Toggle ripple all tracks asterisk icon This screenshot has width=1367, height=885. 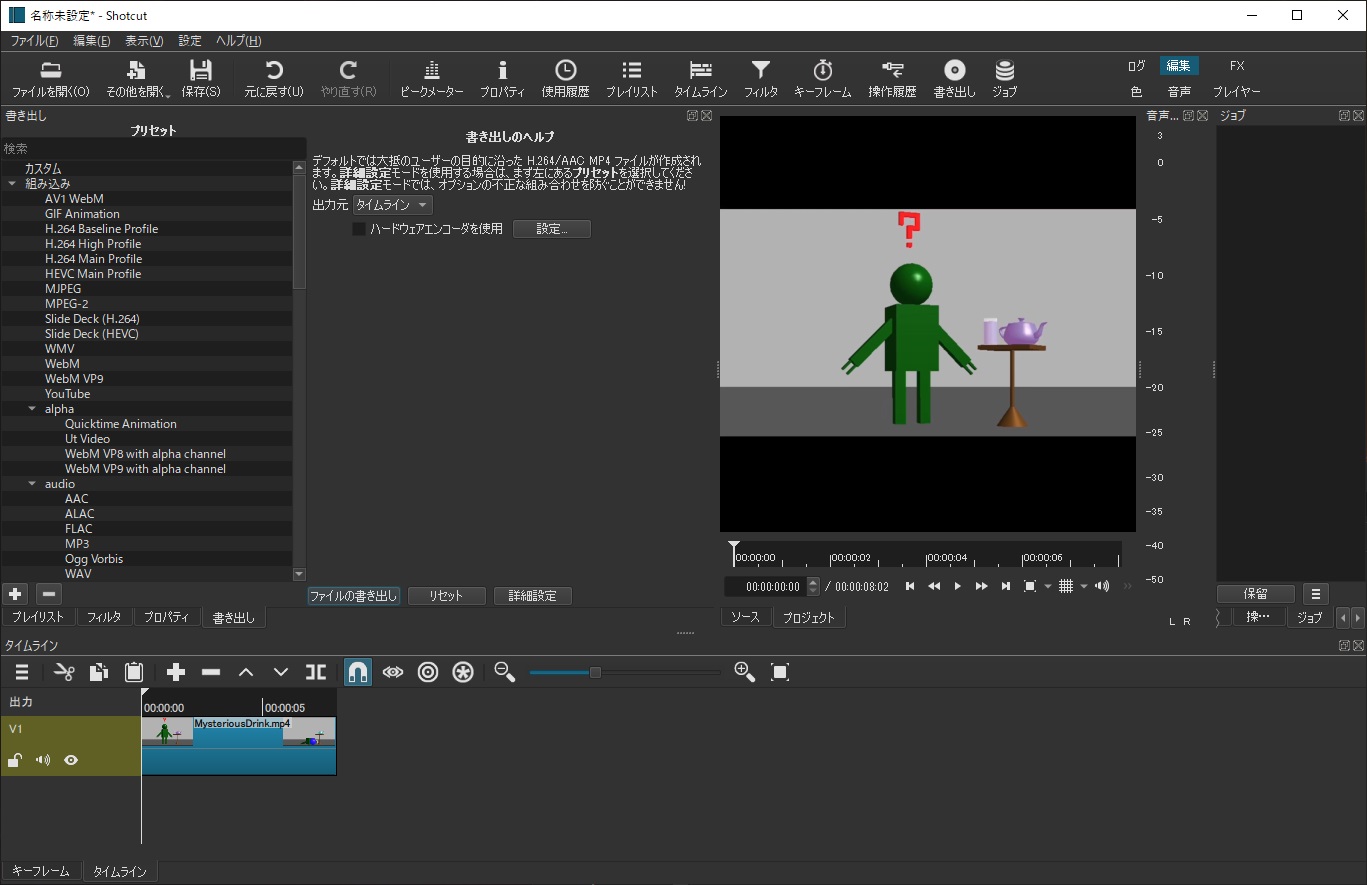click(x=463, y=672)
